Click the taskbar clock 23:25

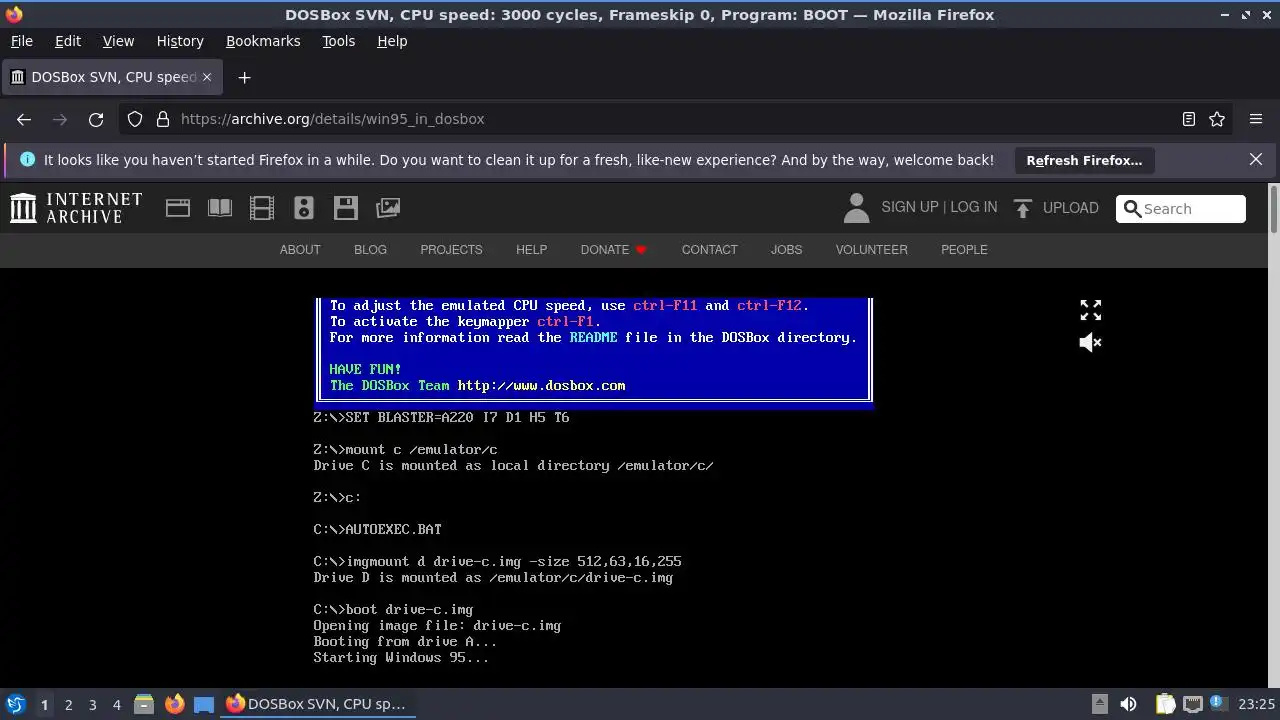point(1256,704)
